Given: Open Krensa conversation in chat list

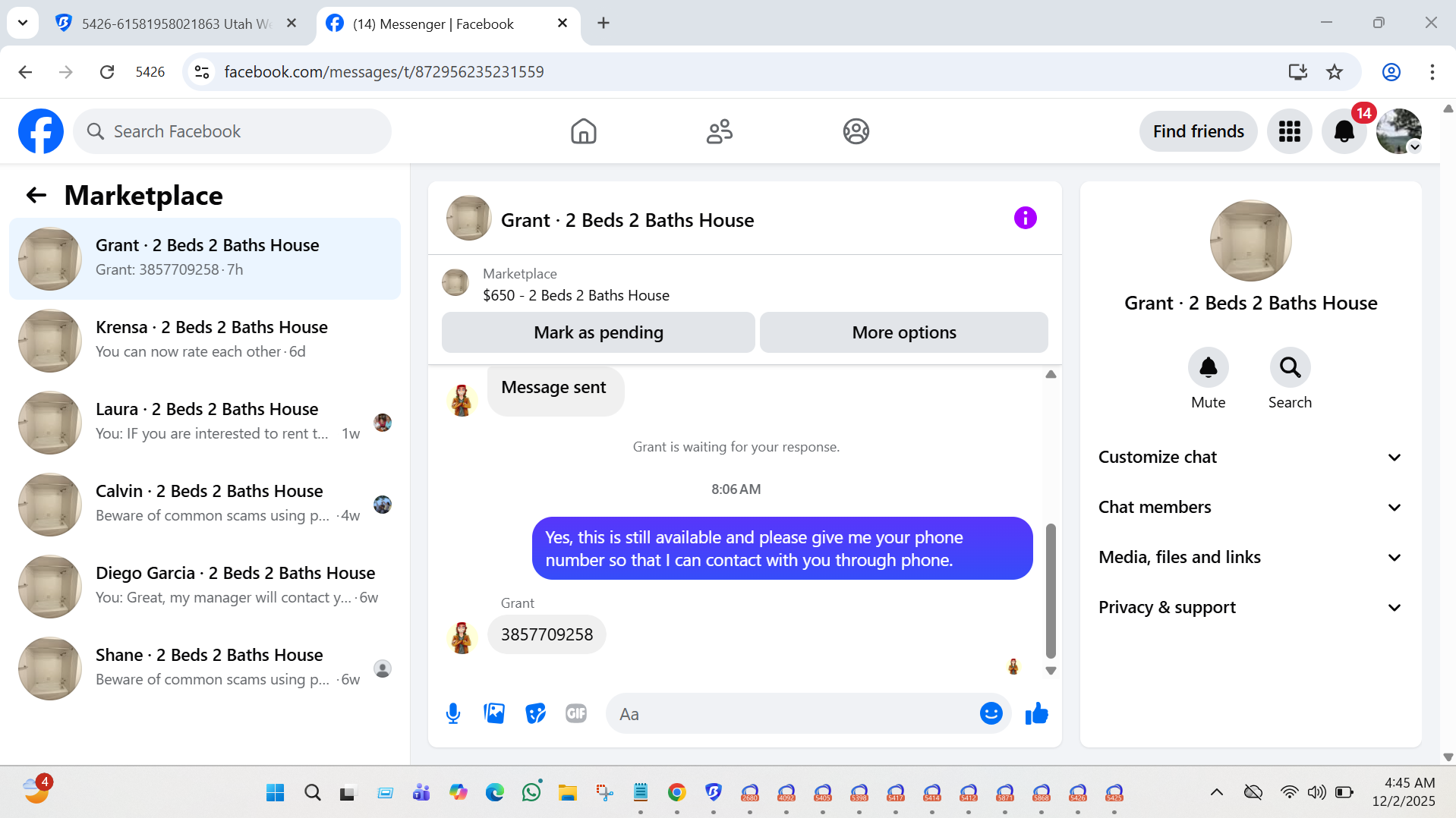Looking at the screenshot, I should pyautogui.click(x=205, y=341).
